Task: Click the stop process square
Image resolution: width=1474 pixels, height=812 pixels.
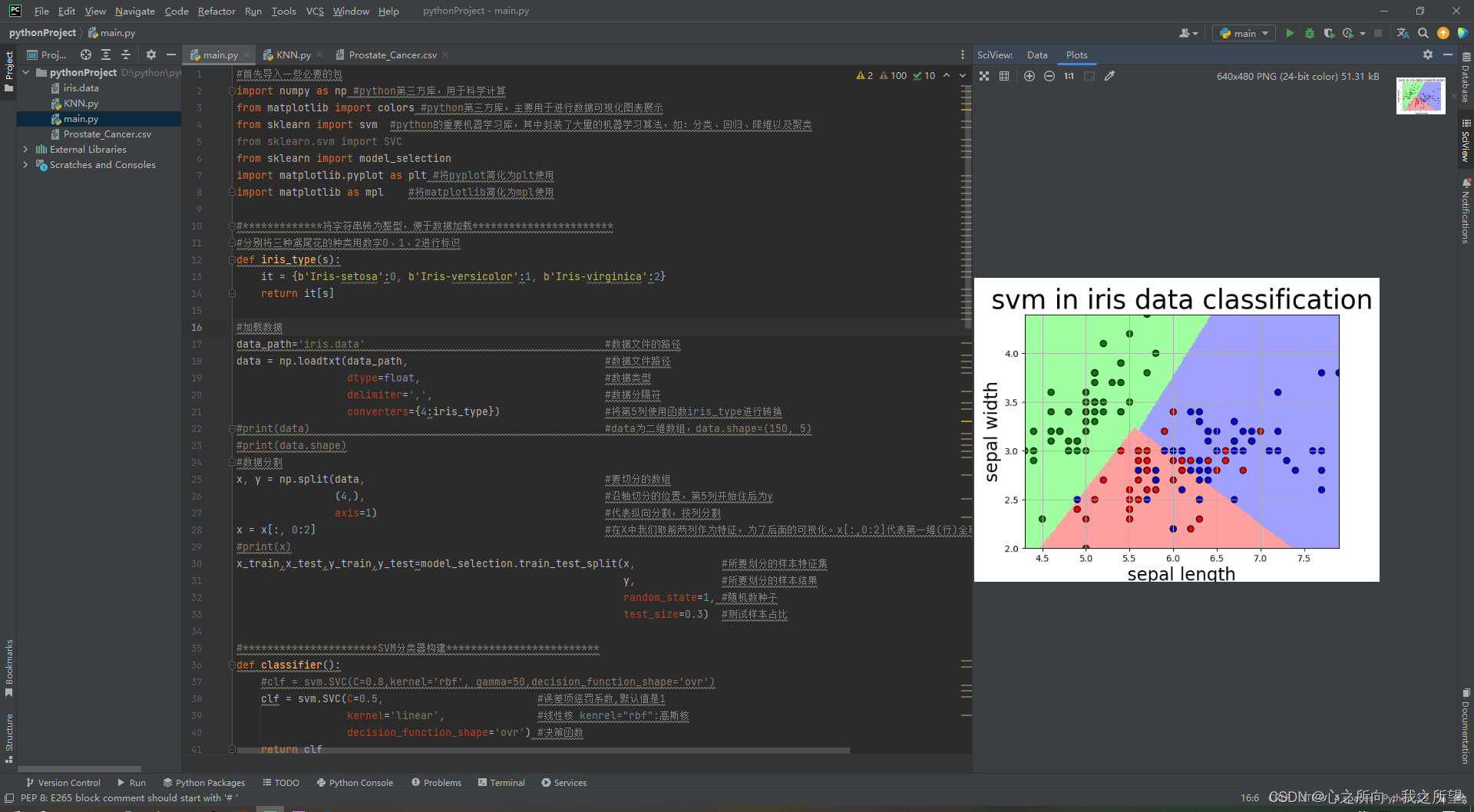Action: 1378,33
